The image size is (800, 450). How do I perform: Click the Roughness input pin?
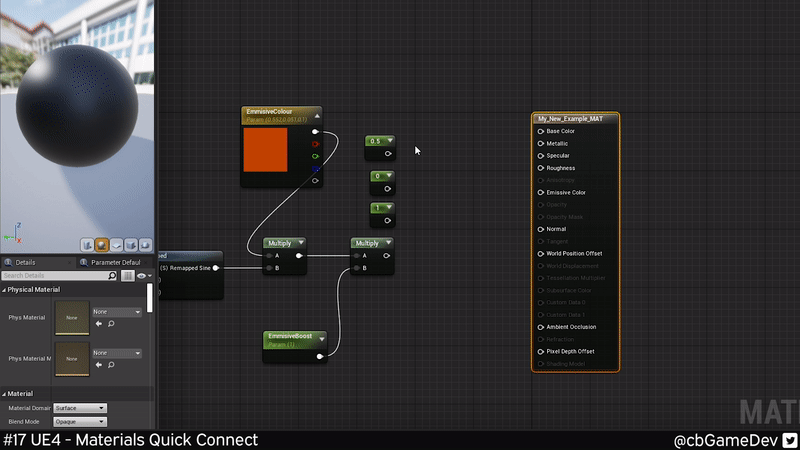point(541,168)
